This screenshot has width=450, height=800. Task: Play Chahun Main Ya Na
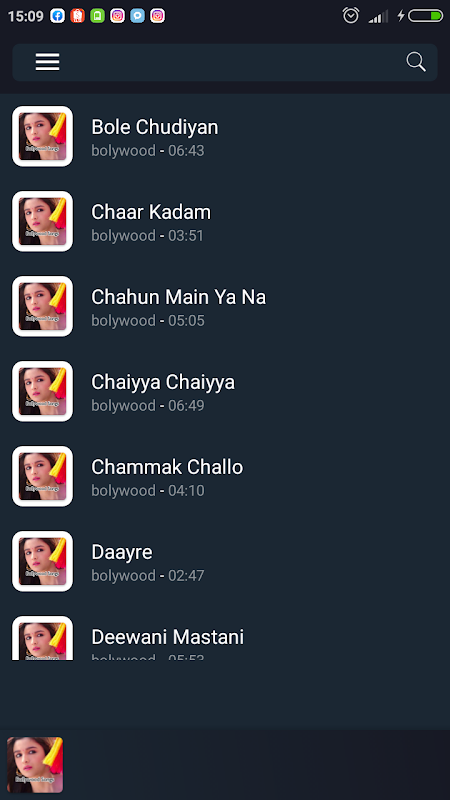pyautogui.click(x=225, y=306)
